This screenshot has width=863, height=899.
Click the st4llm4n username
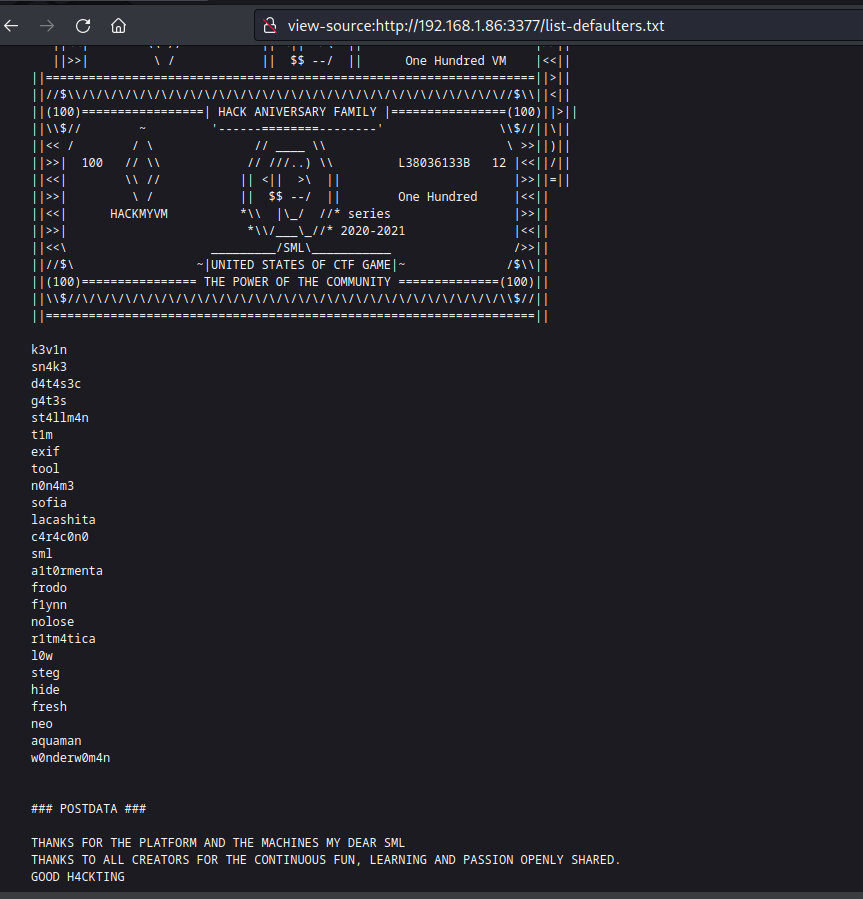(60, 417)
